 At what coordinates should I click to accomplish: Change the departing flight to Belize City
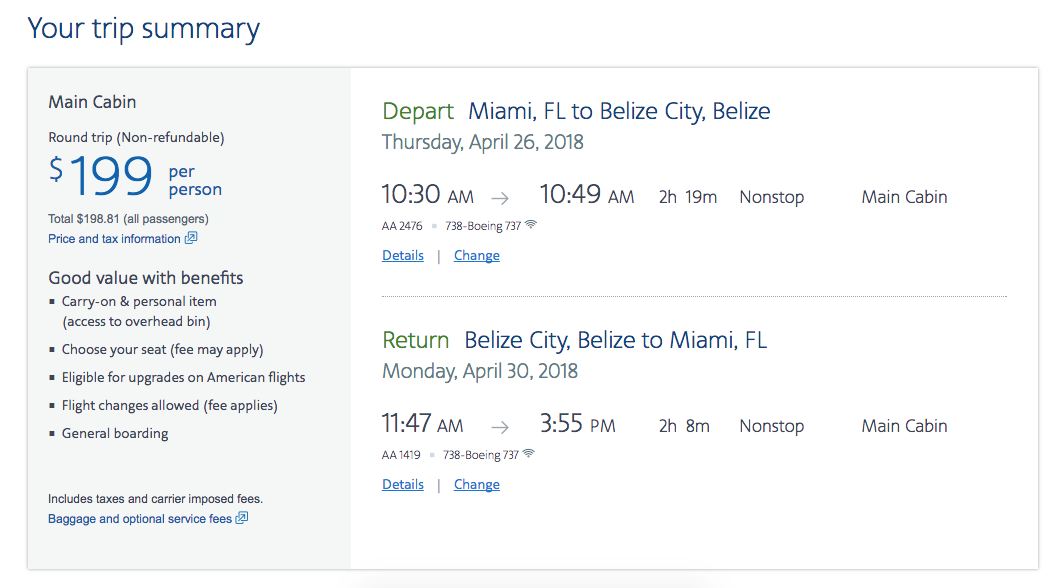(x=476, y=255)
